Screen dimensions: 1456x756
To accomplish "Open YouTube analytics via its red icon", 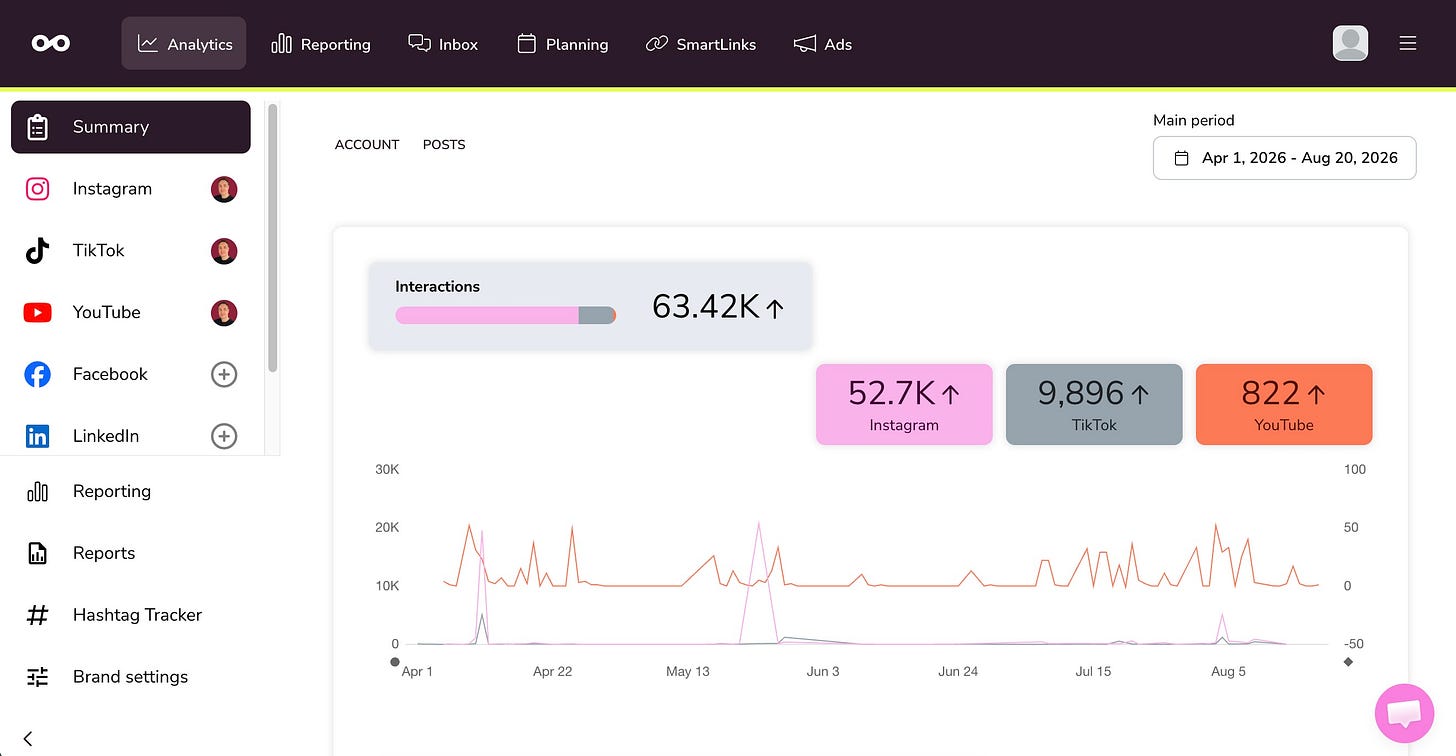I will (37, 313).
